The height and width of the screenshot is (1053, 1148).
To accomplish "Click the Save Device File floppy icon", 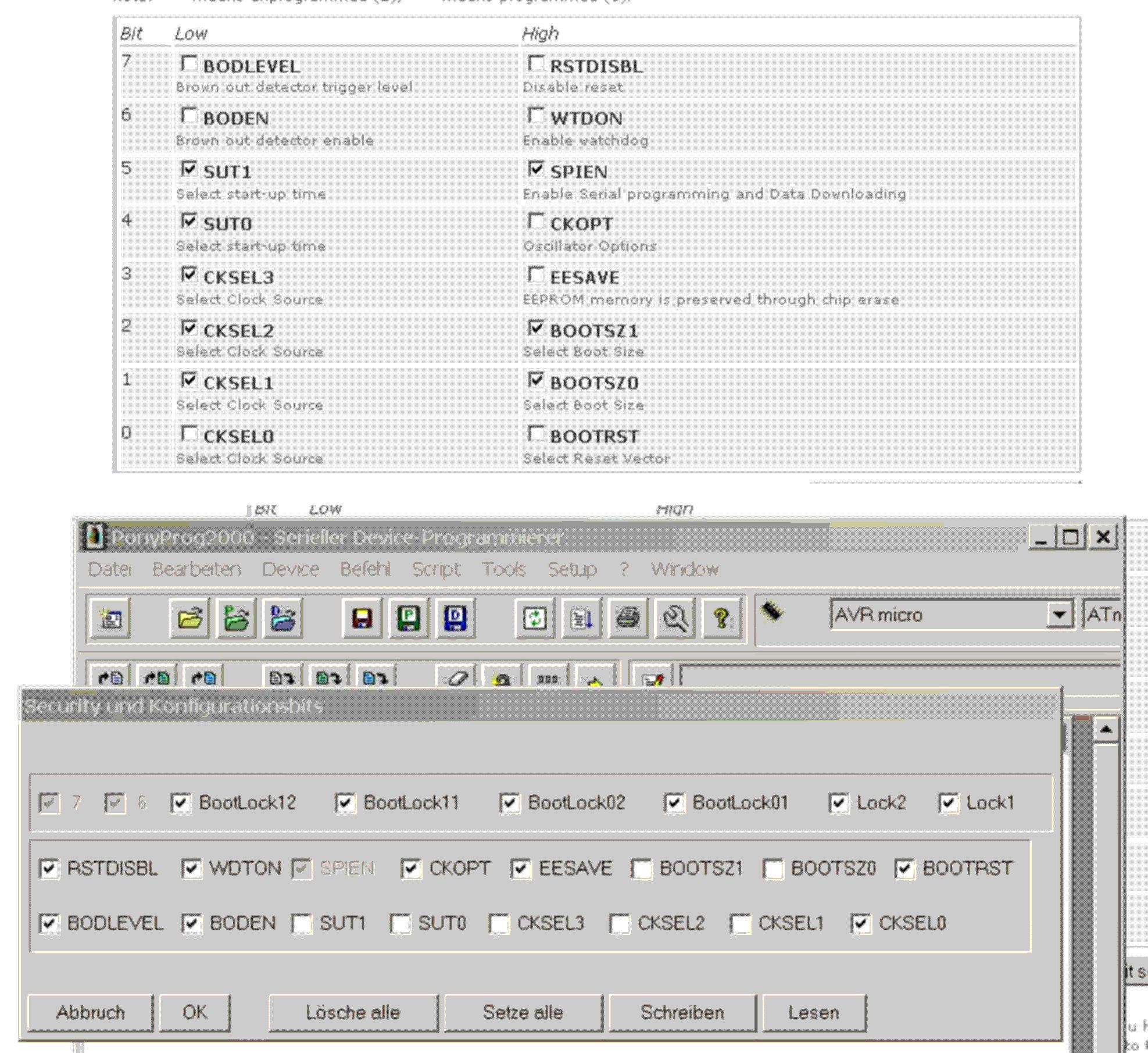I will [x=362, y=617].
